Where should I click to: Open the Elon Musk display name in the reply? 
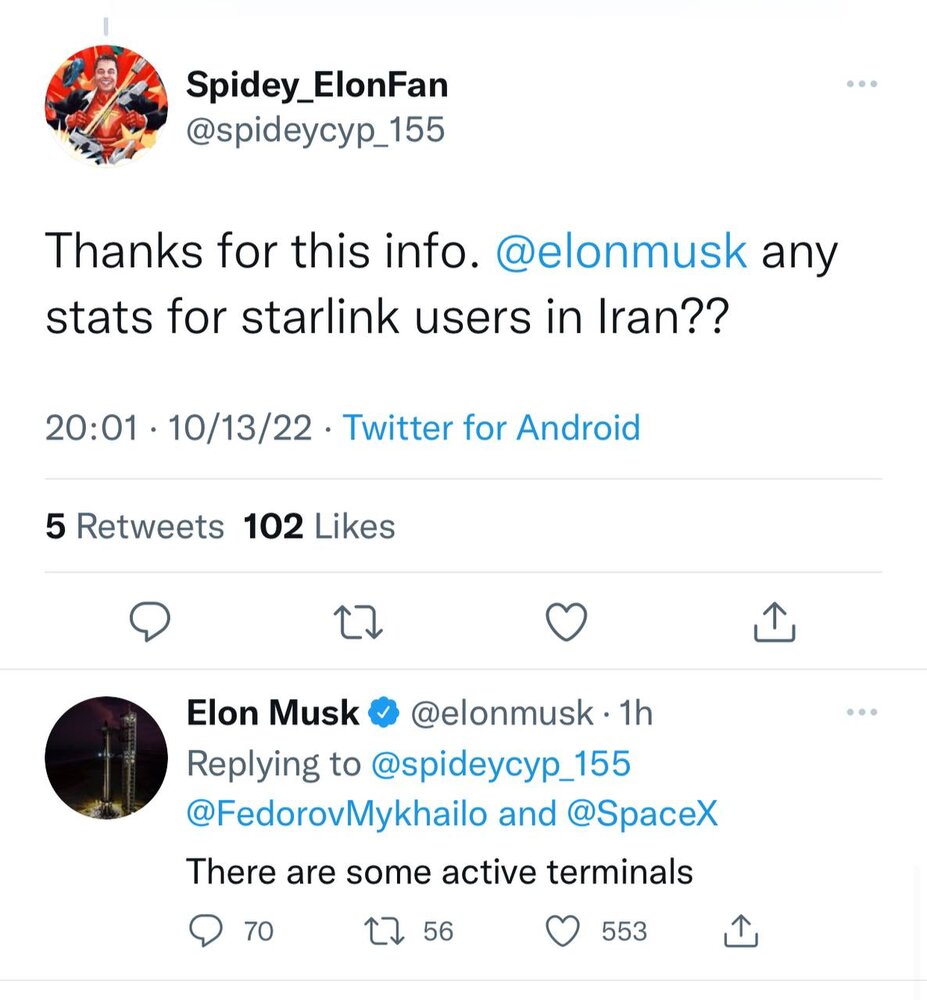(273, 713)
